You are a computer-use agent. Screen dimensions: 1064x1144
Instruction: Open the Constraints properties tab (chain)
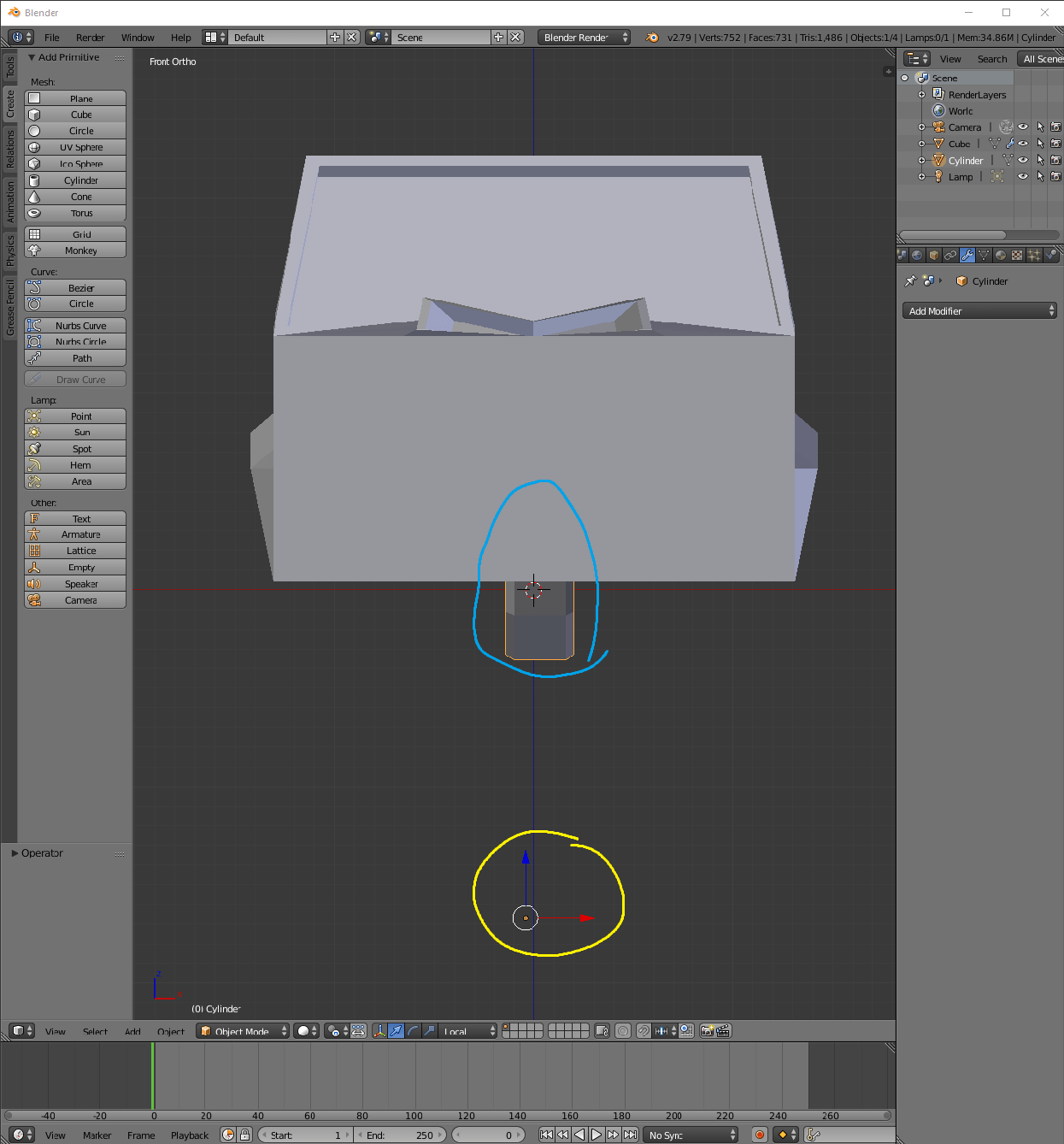(x=950, y=255)
